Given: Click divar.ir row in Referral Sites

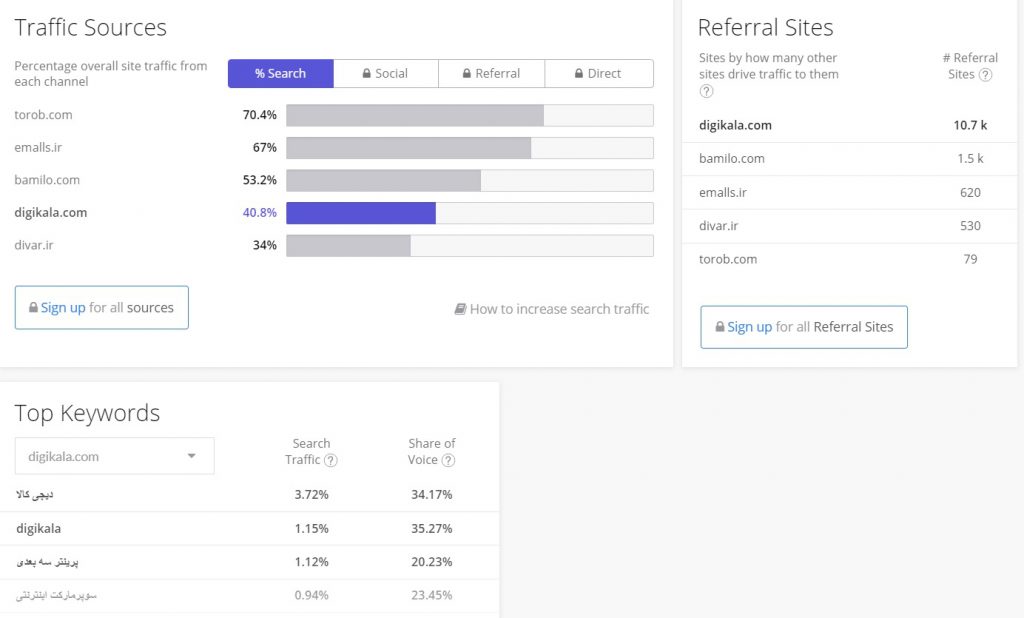Looking at the screenshot, I should tap(850, 226).
